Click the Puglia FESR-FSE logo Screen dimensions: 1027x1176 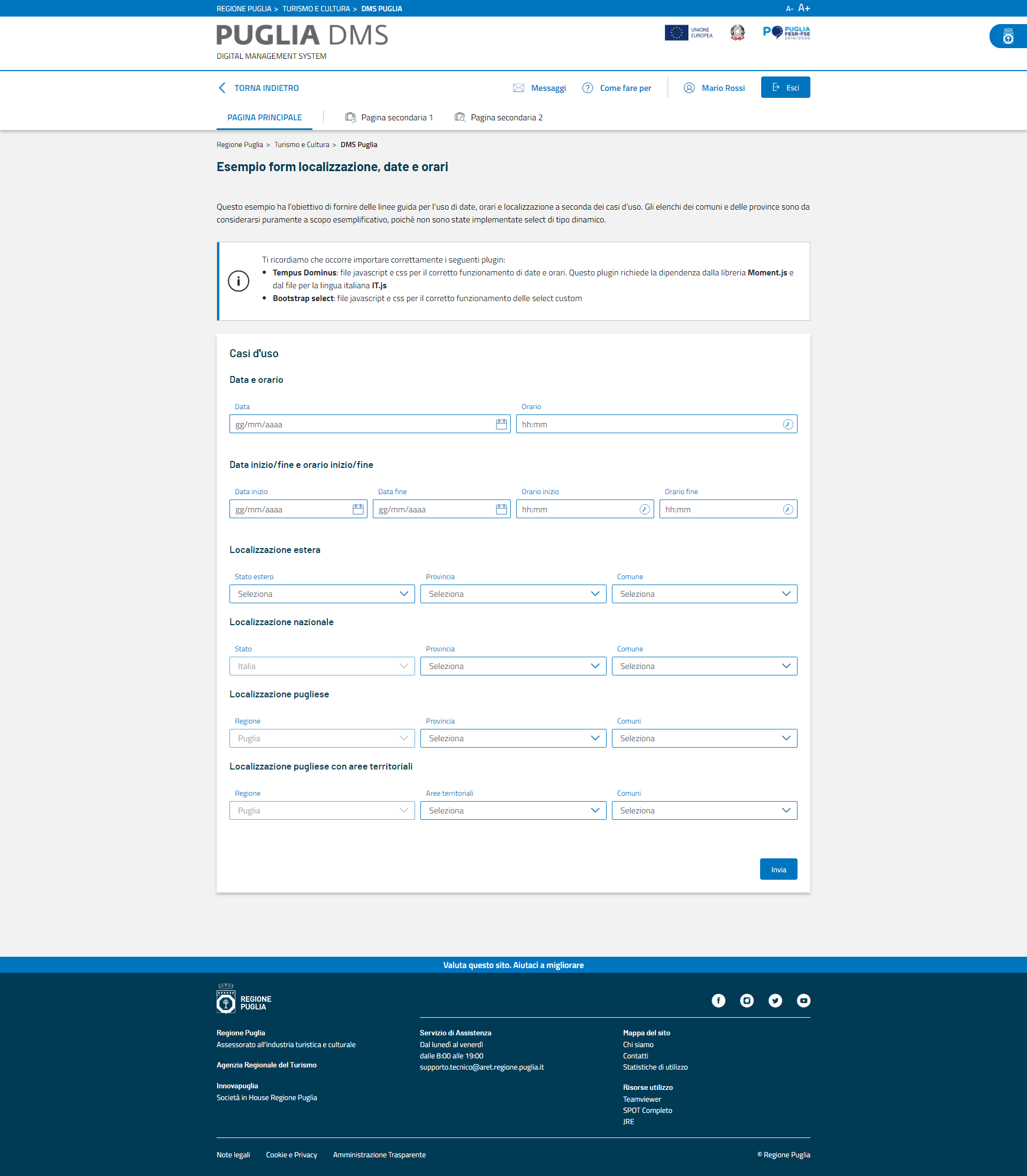786,33
